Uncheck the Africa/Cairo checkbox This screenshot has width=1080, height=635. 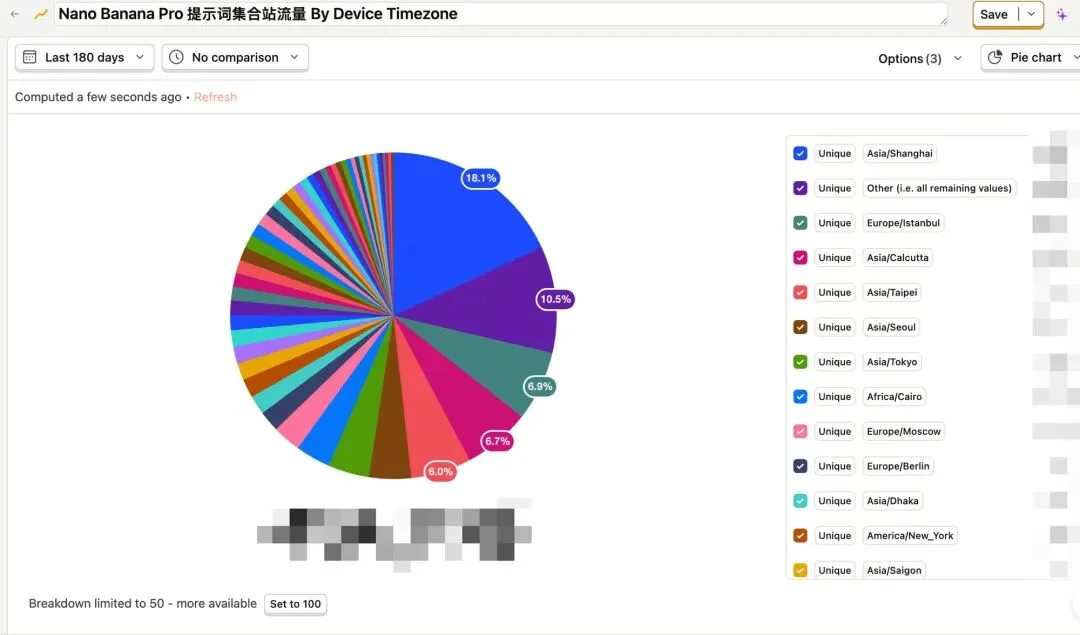pyautogui.click(x=800, y=397)
